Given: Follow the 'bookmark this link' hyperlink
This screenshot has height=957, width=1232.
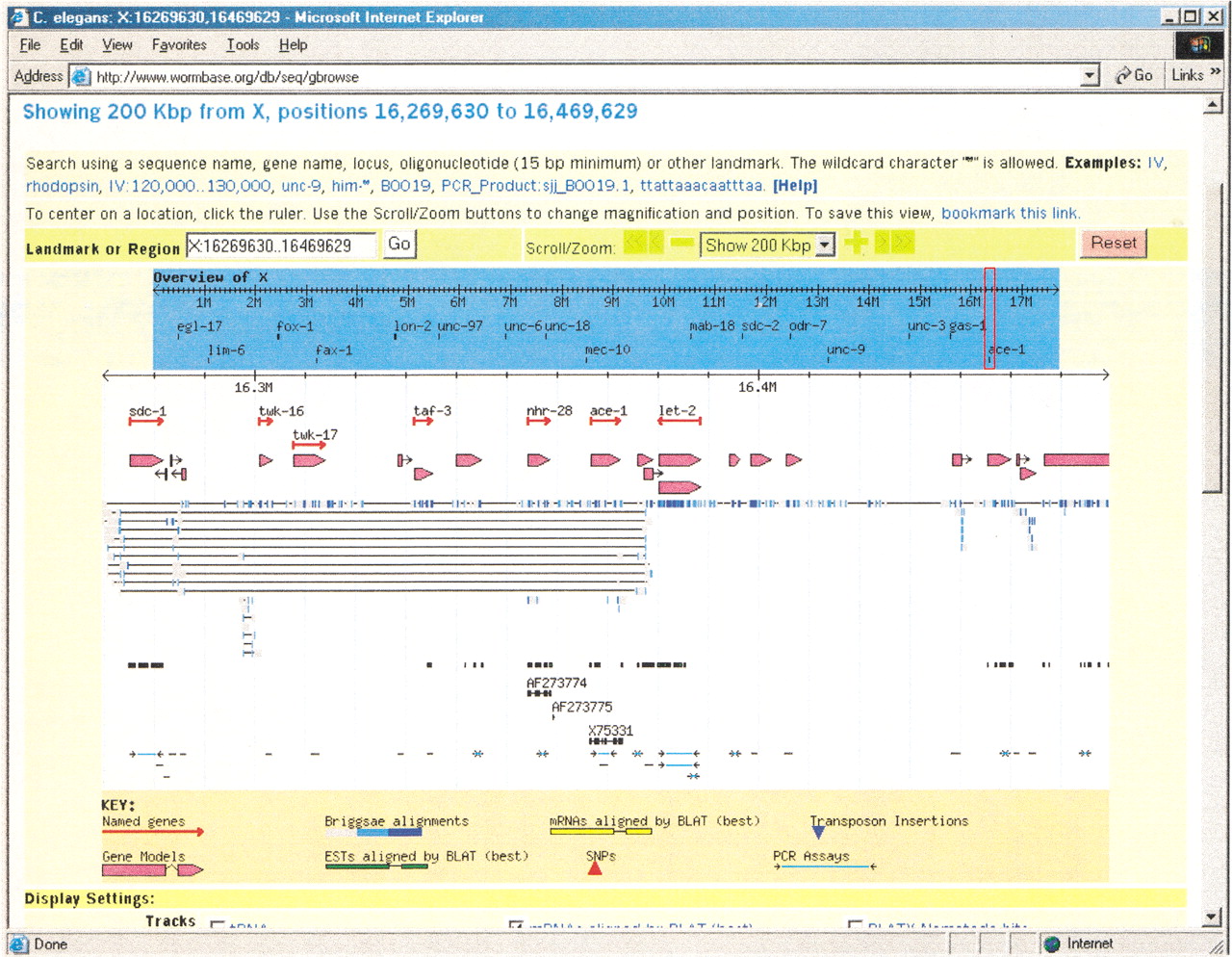Looking at the screenshot, I should 1010,214.
